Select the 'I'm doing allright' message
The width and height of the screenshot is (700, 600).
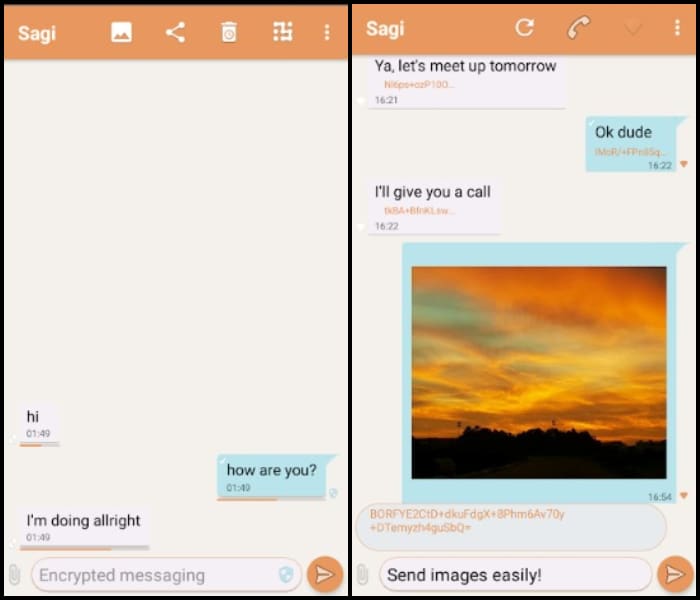pos(83,526)
